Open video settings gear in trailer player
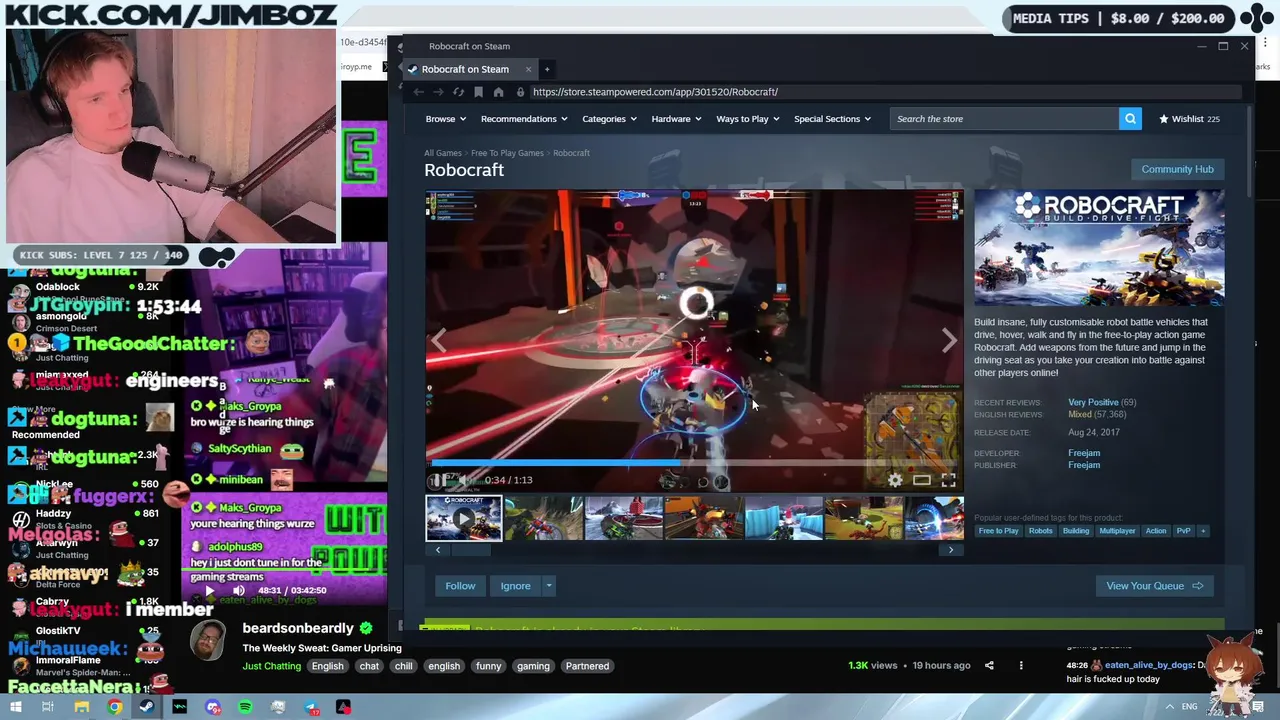The width and height of the screenshot is (1280, 720). coord(895,480)
